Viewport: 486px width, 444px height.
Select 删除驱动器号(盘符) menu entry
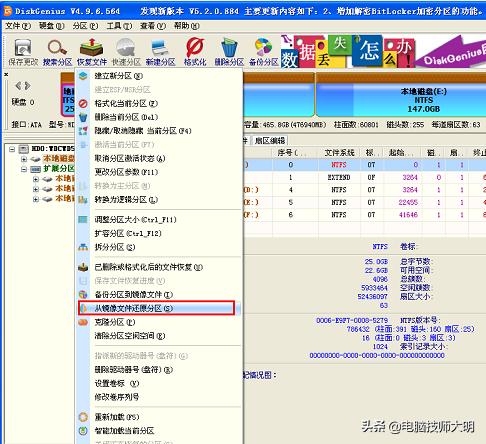tap(159, 370)
